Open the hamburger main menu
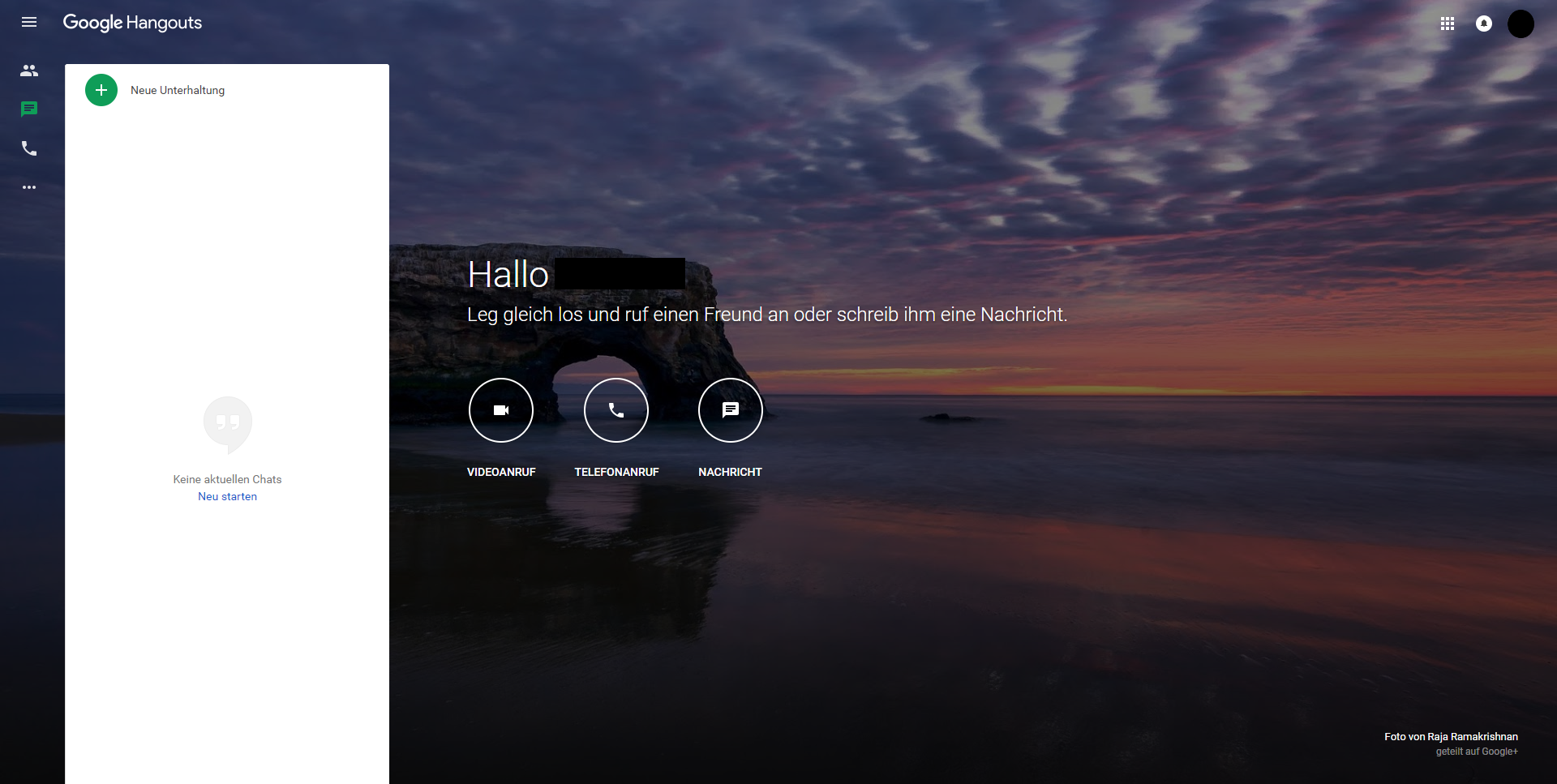Screen dimensions: 1557x784 point(29,23)
